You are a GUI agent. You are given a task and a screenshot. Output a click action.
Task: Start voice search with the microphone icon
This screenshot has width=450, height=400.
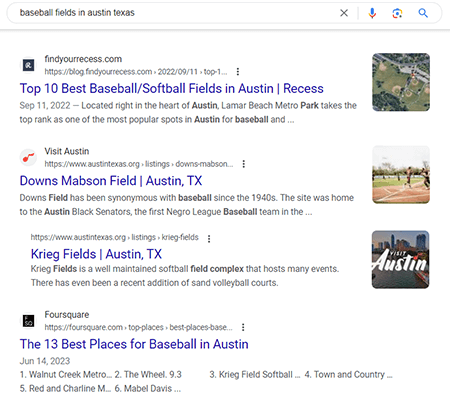coord(372,13)
